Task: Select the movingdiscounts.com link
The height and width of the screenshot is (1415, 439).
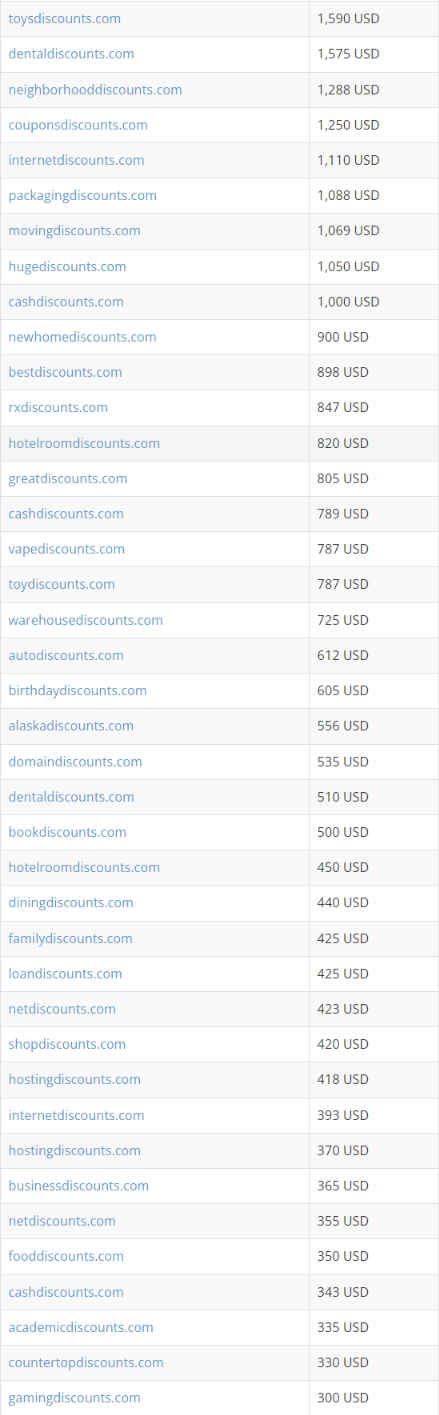Action: click(74, 230)
